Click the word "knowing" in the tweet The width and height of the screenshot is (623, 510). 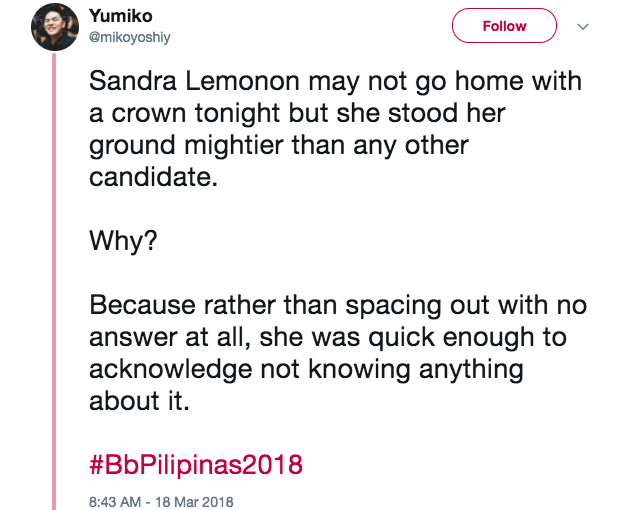tap(360, 370)
